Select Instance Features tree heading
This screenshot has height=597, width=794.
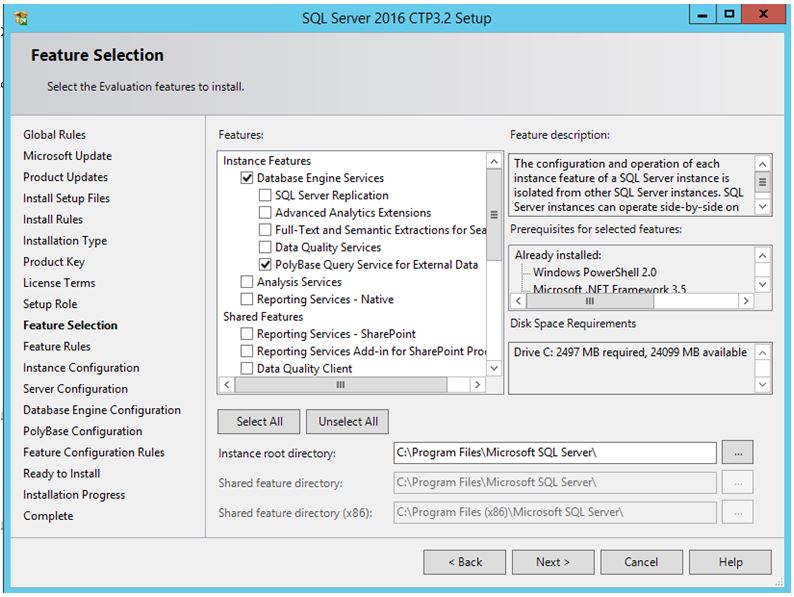[267, 161]
